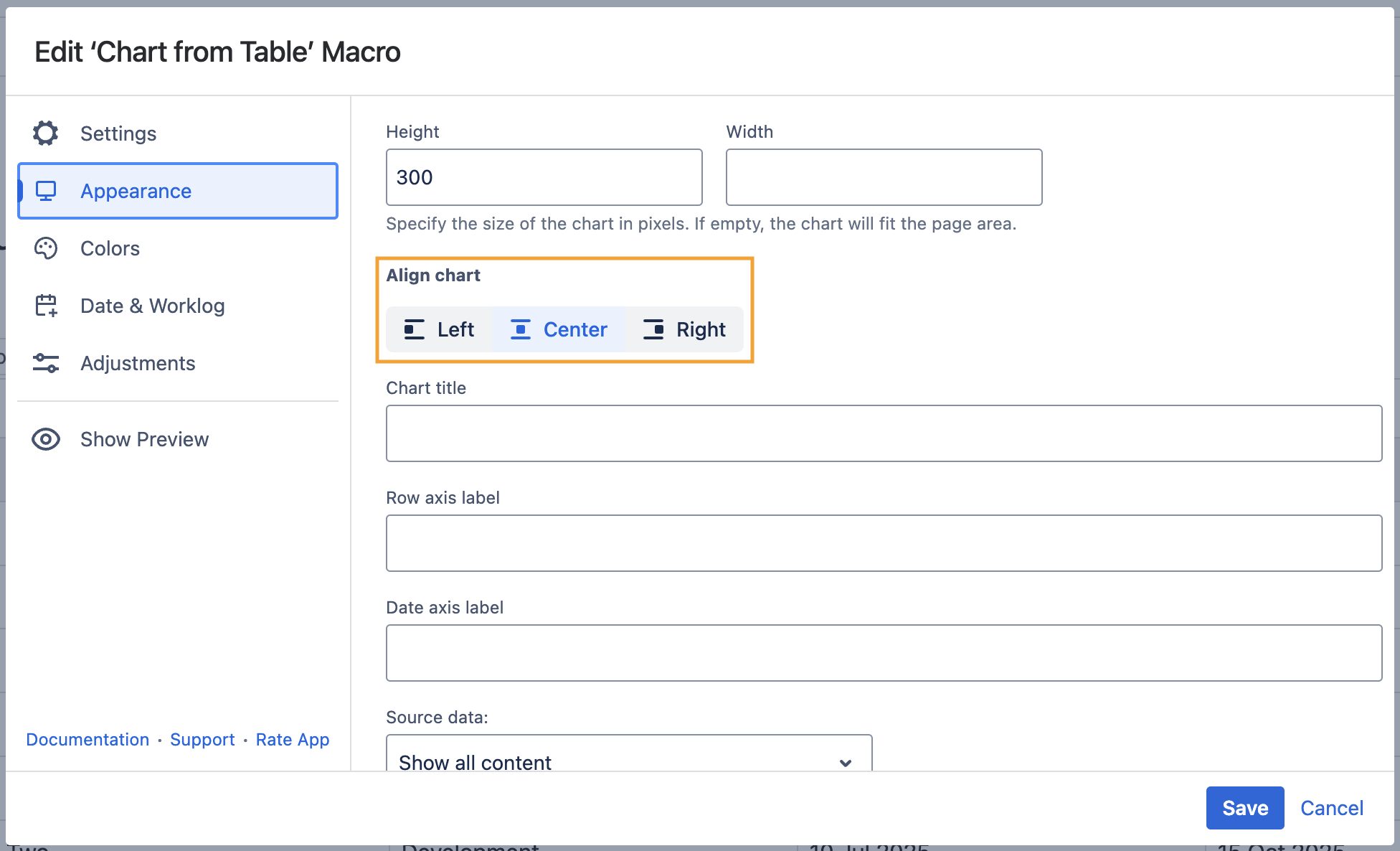Open the Colors tab label
Image resolution: width=1400 pixels, height=851 pixels.
(x=110, y=248)
